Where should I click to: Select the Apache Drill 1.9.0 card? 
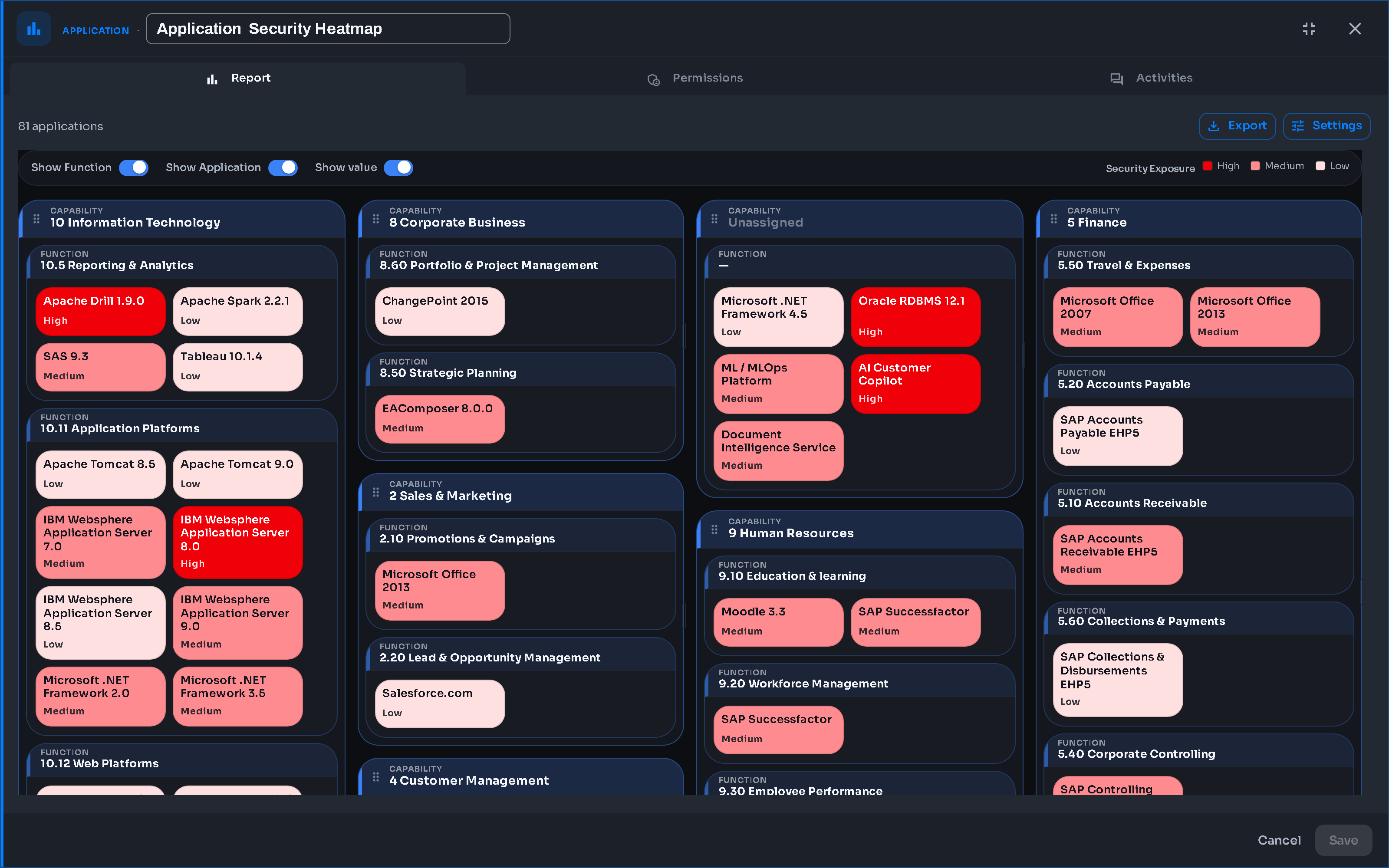[x=100, y=311]
